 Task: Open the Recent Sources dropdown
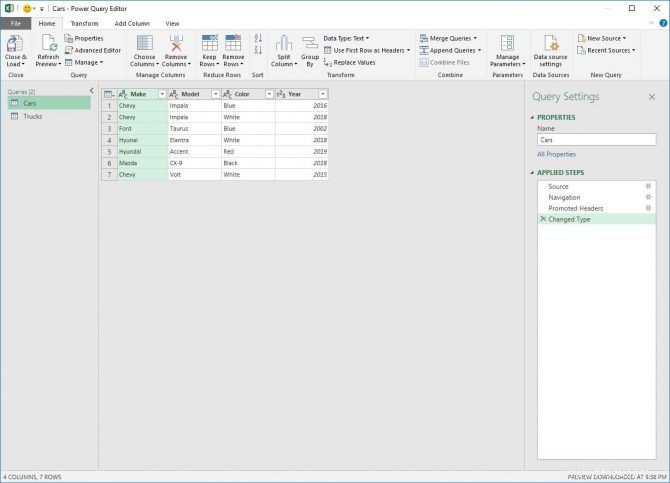coord(606,50)
